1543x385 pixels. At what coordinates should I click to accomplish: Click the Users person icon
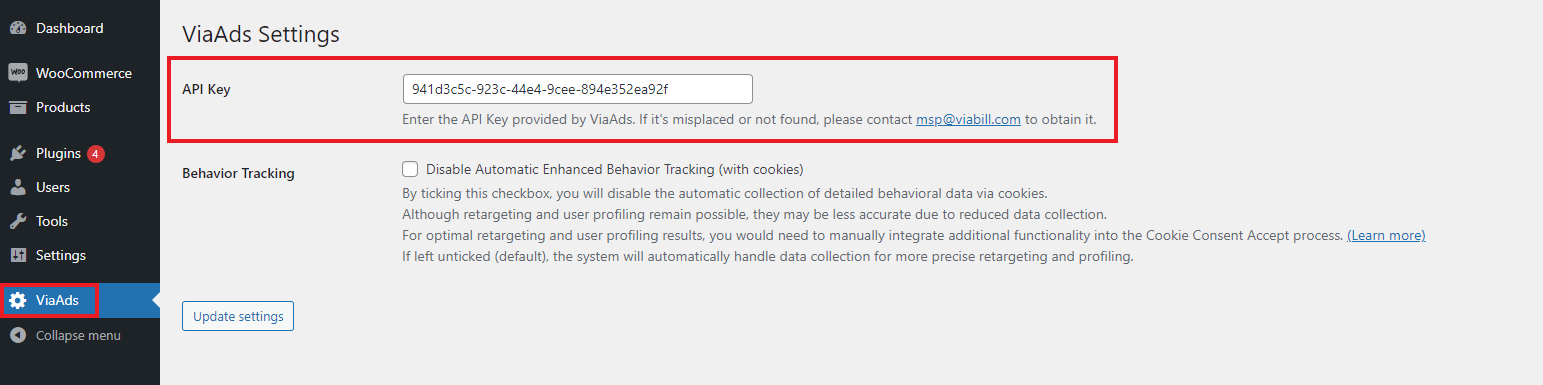[x=17, y=187]
